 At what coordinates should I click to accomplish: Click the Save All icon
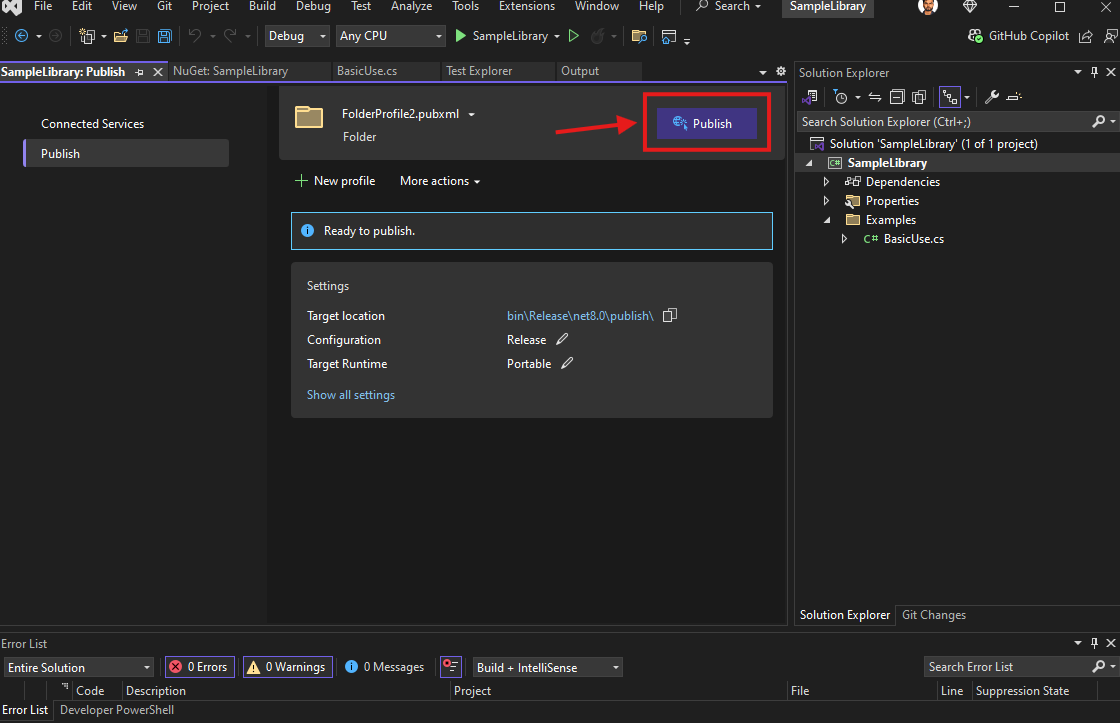[165, 36]
